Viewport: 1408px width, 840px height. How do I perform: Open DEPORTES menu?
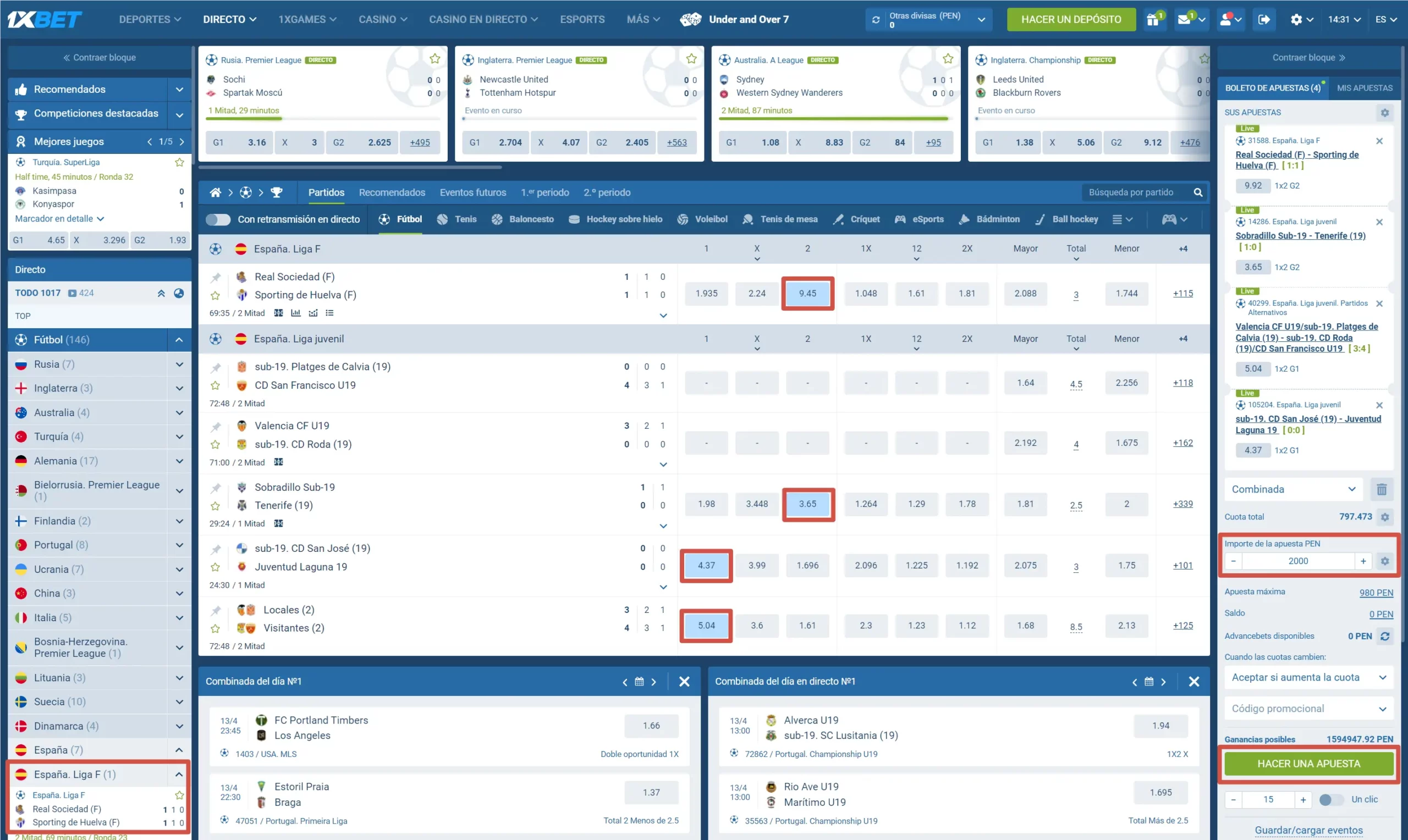point(150,19)
